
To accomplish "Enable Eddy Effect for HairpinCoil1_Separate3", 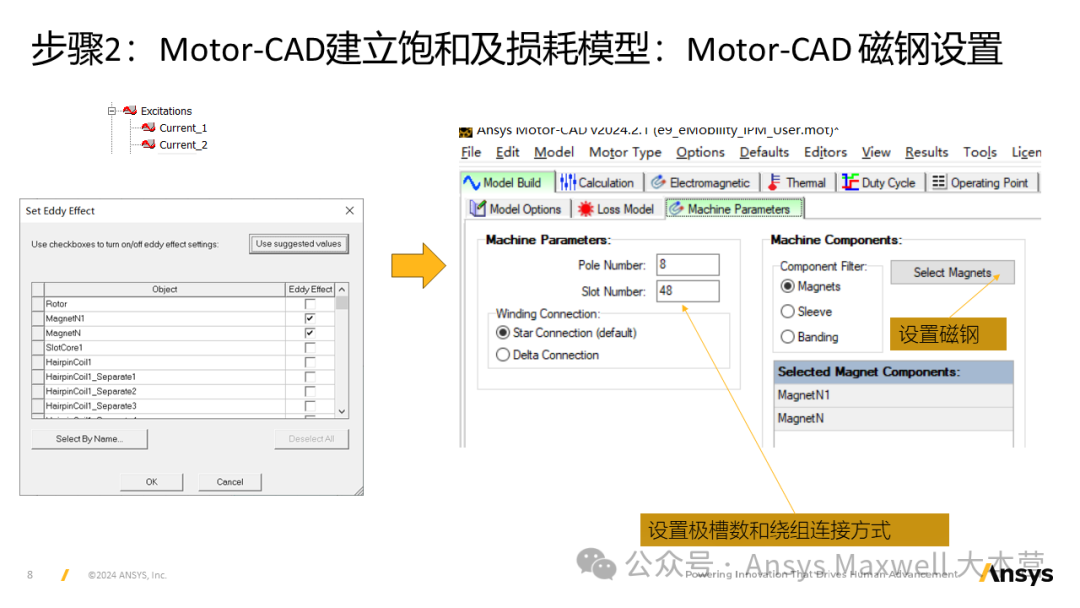I will 310,406.
